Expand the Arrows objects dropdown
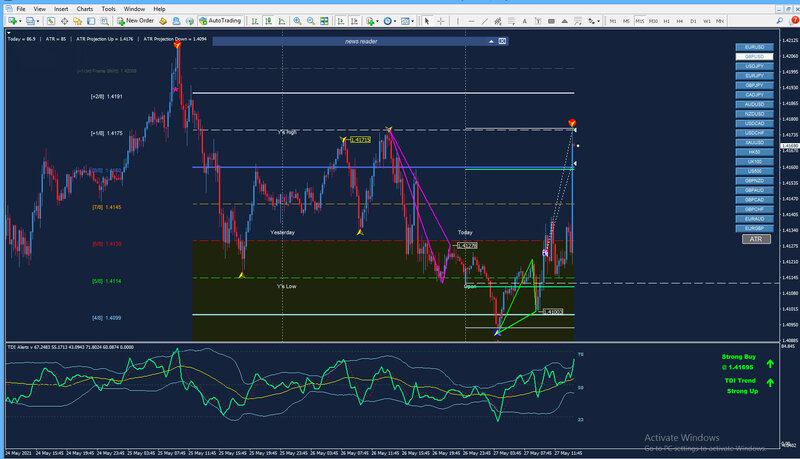Viewport: 800px width, 459px height. [598, 21]
